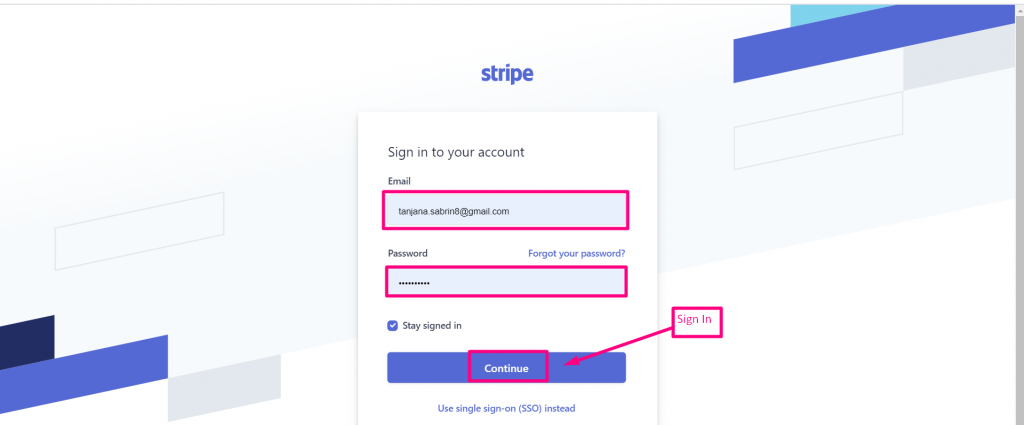This screenshot has height=425, width=1024.
Task: Choose Use single sign-on (SSO) instead
Action: 506,408
